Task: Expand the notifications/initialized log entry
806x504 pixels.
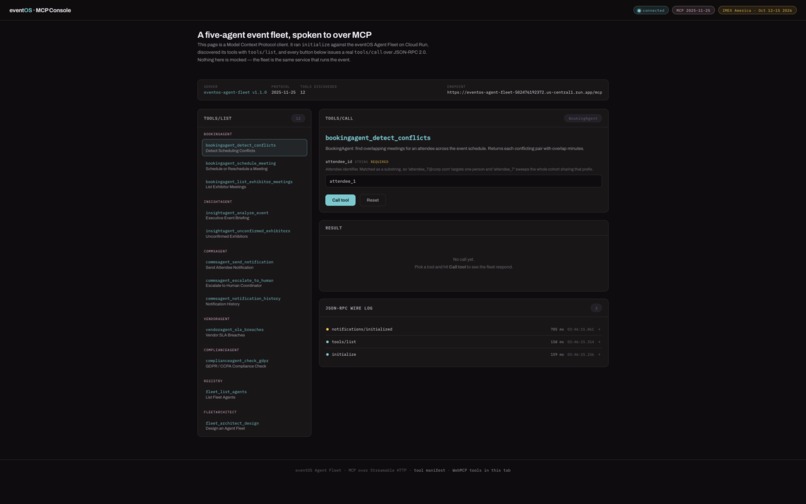Action: click(x=463, y=329)
